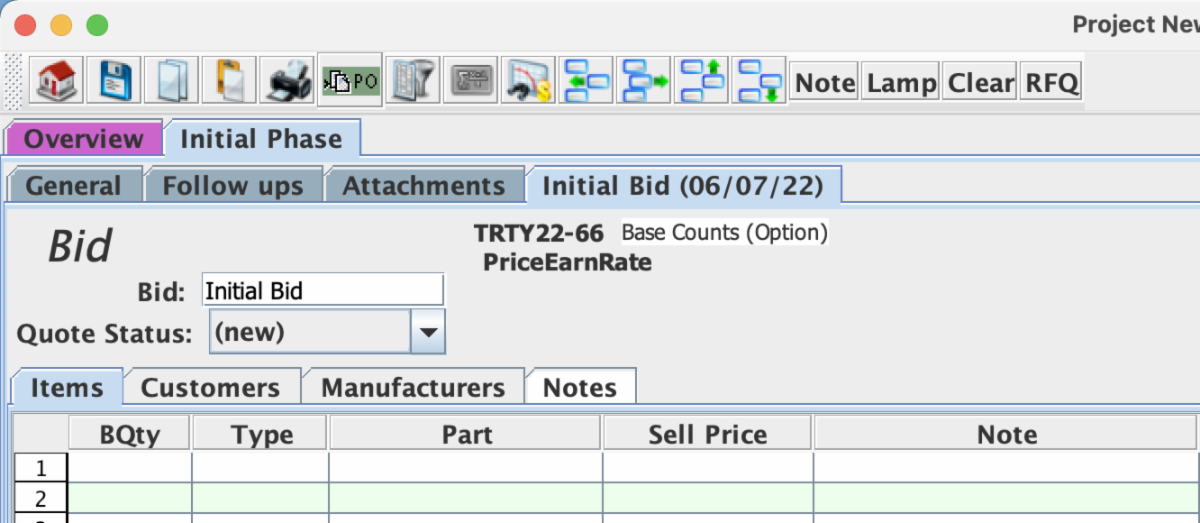Click the Home house icon

pos(56,81)
